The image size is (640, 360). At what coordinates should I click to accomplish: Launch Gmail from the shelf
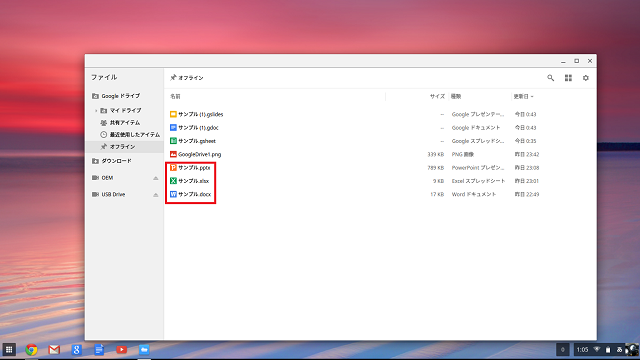54,350
